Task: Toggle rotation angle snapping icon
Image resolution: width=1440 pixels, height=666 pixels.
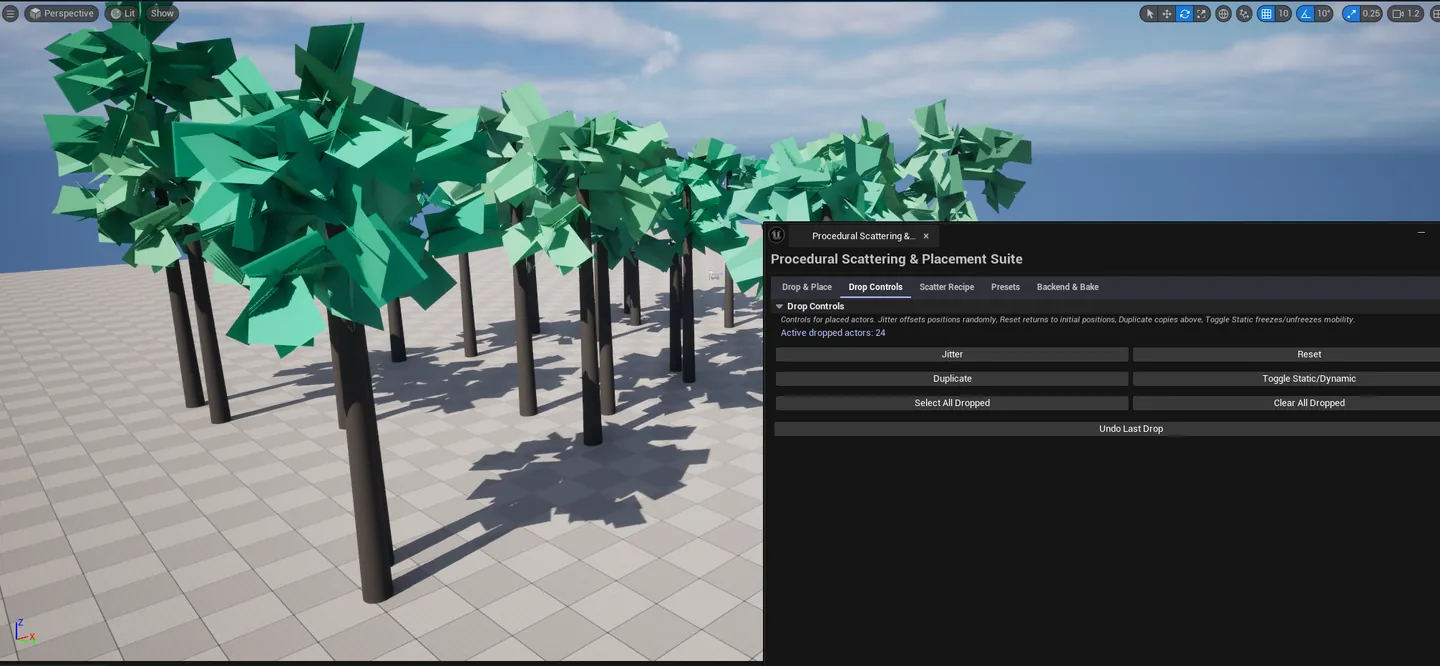Action: click(x=1305, y=14)
